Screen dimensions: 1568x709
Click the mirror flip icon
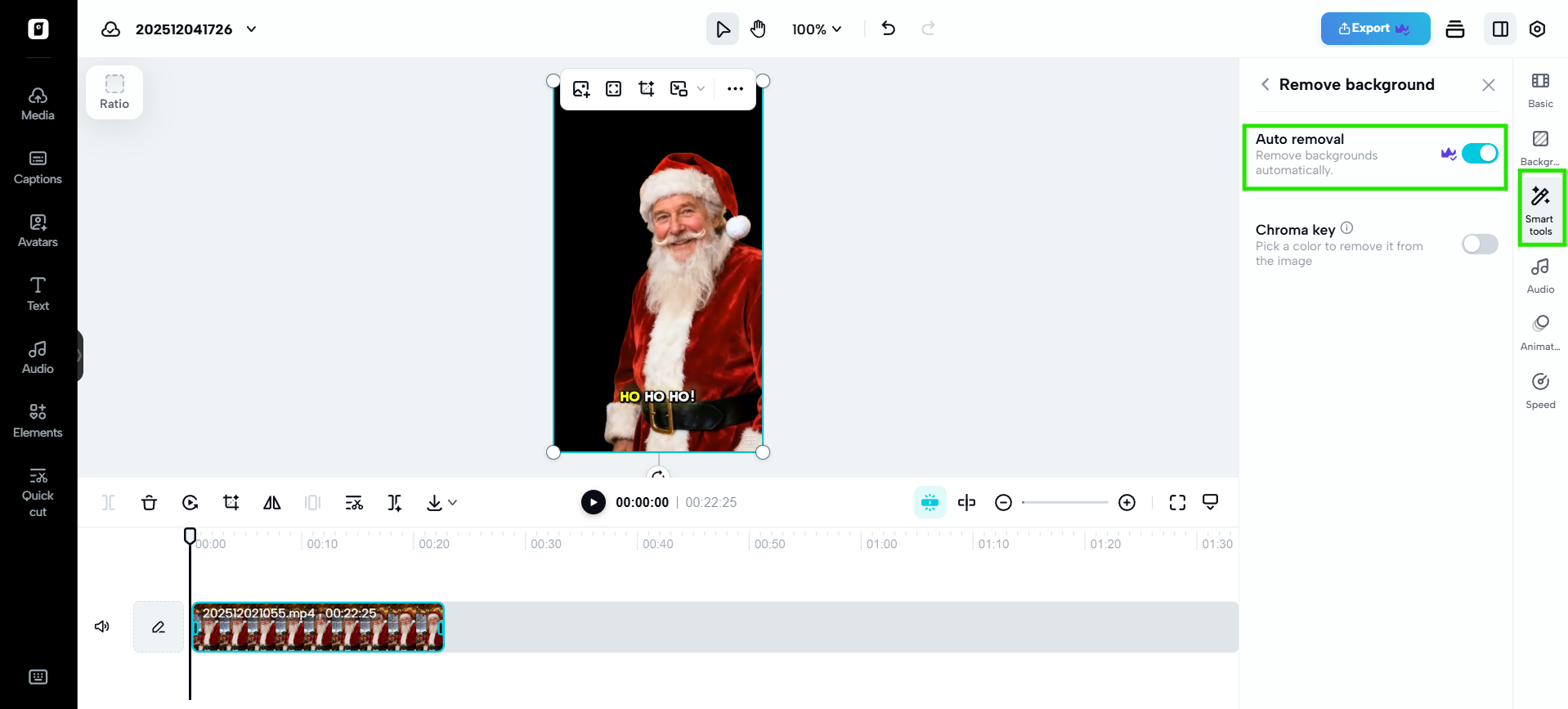[272, 502]
